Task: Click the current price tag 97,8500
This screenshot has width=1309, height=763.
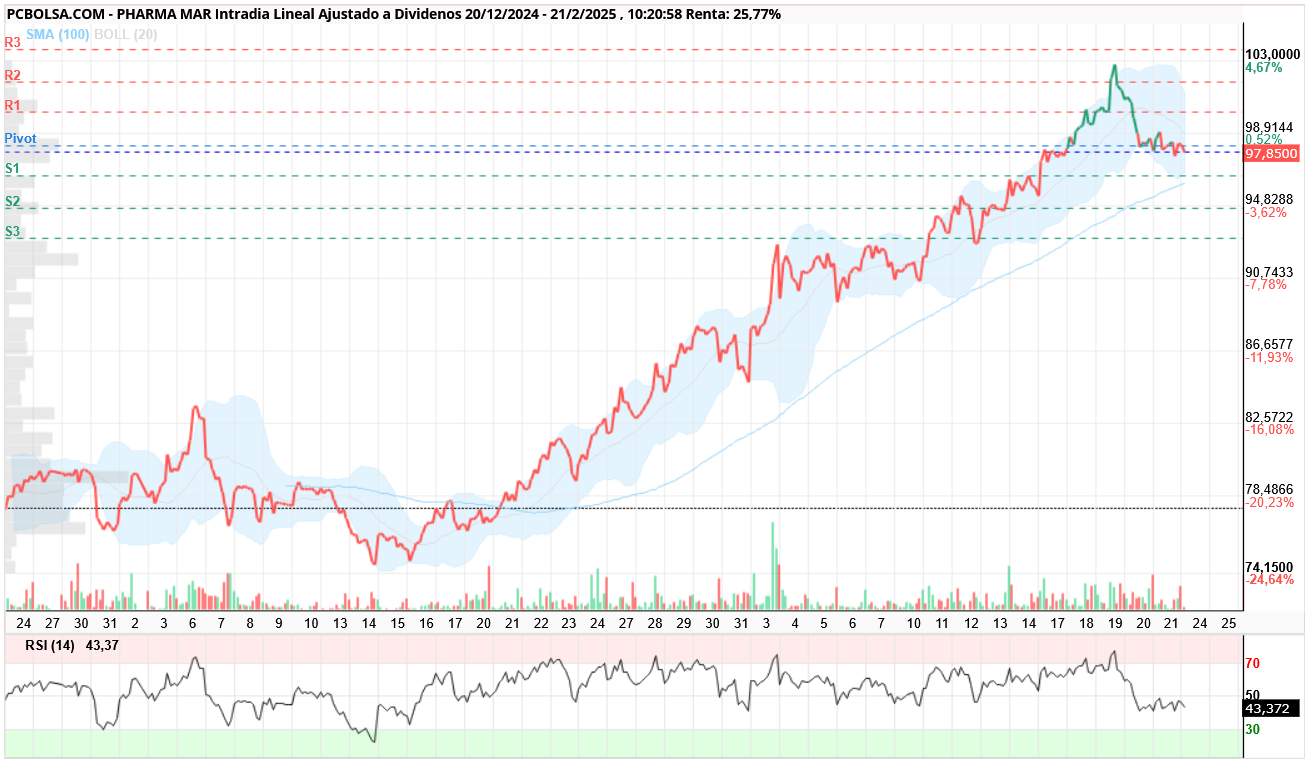Action: click(1271, 154)
